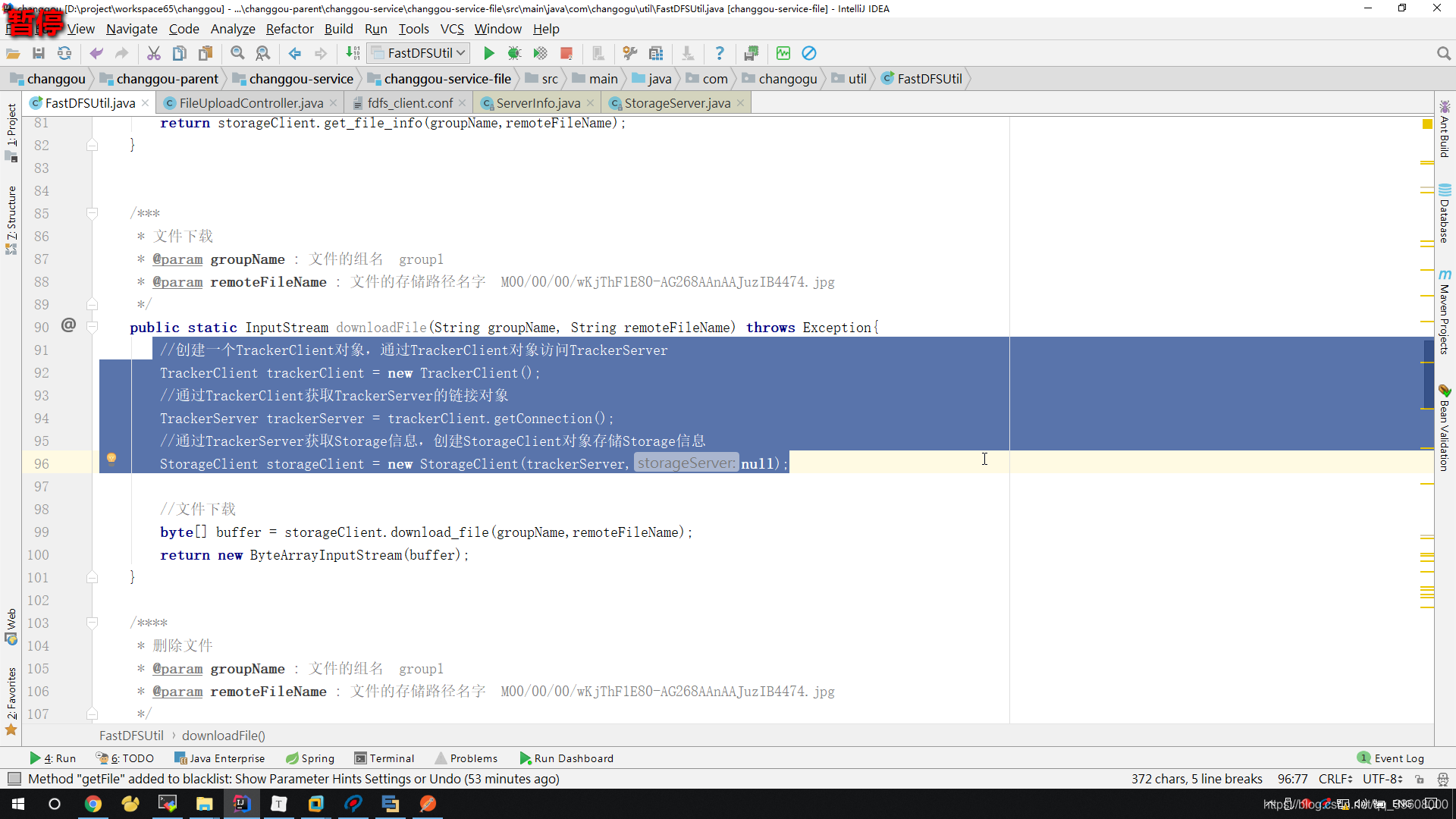Viewport: 1456px width, 819px height.
Task: Open the TODO tool window
Action: point(125,758)
